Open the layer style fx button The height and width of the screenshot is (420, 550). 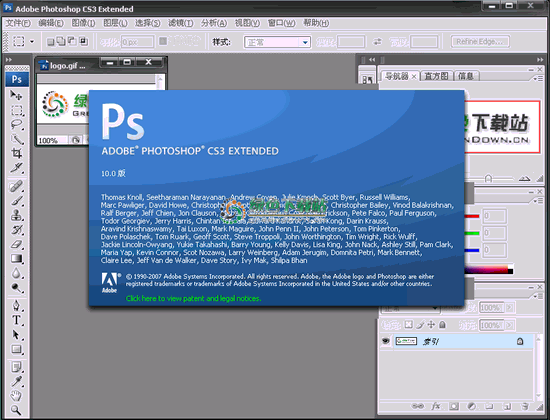(x=435, y=406)
